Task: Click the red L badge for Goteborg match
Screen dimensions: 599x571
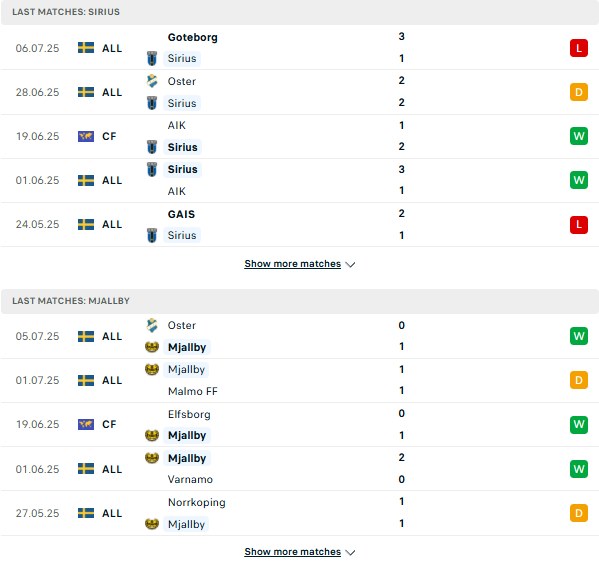Action: click(x=578, y=48)
